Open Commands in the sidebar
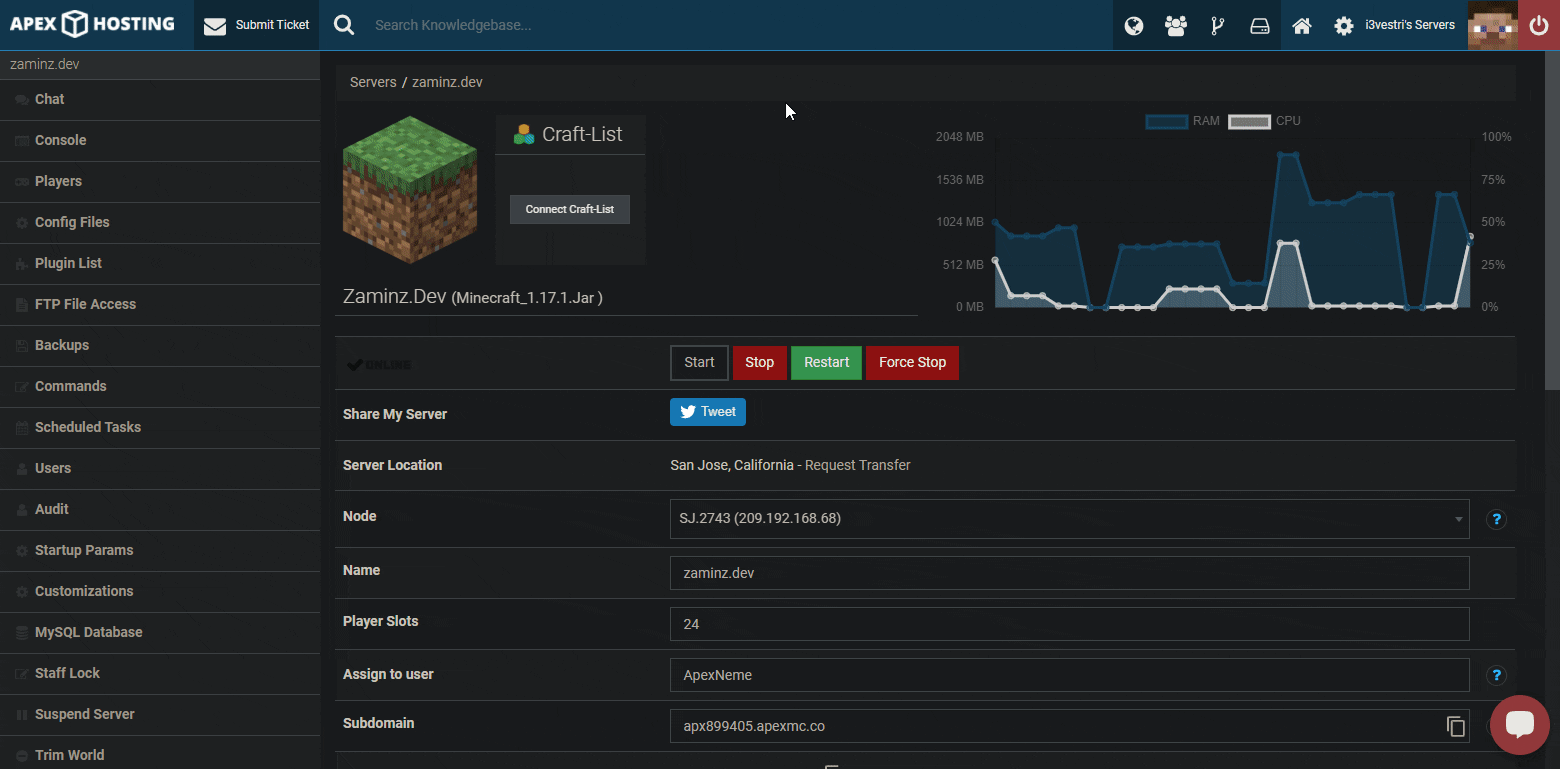The image size is (1560, 769). [160, 386]
